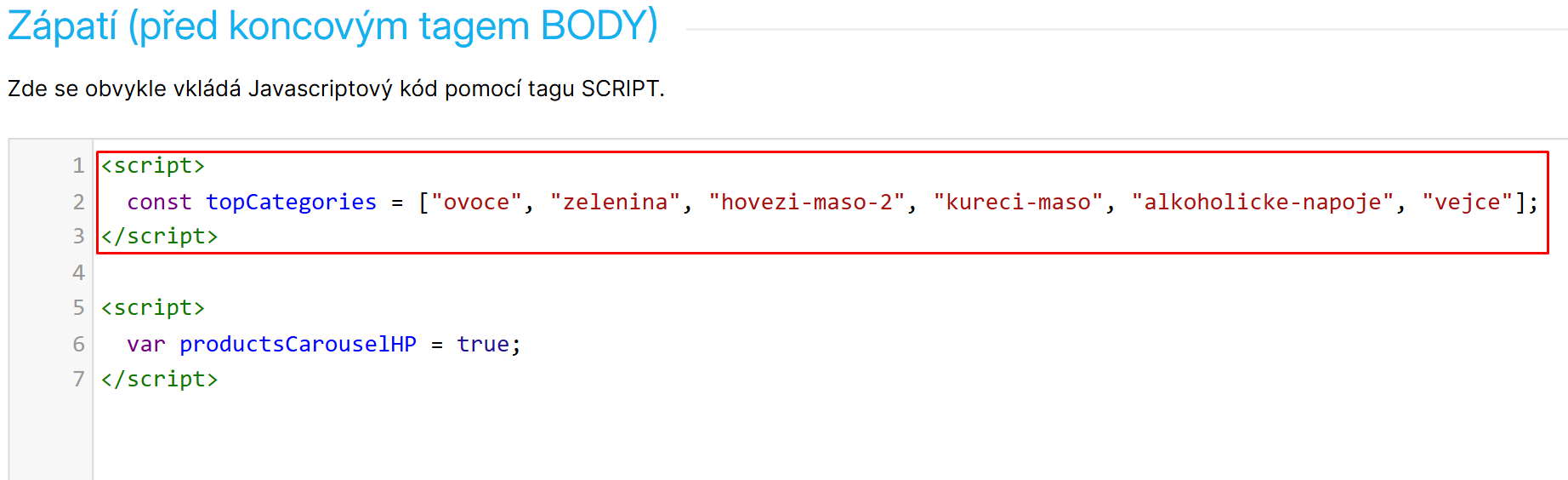Click the const keyword on line 2
Screen dimensions: 1568x480
[159, 202]
